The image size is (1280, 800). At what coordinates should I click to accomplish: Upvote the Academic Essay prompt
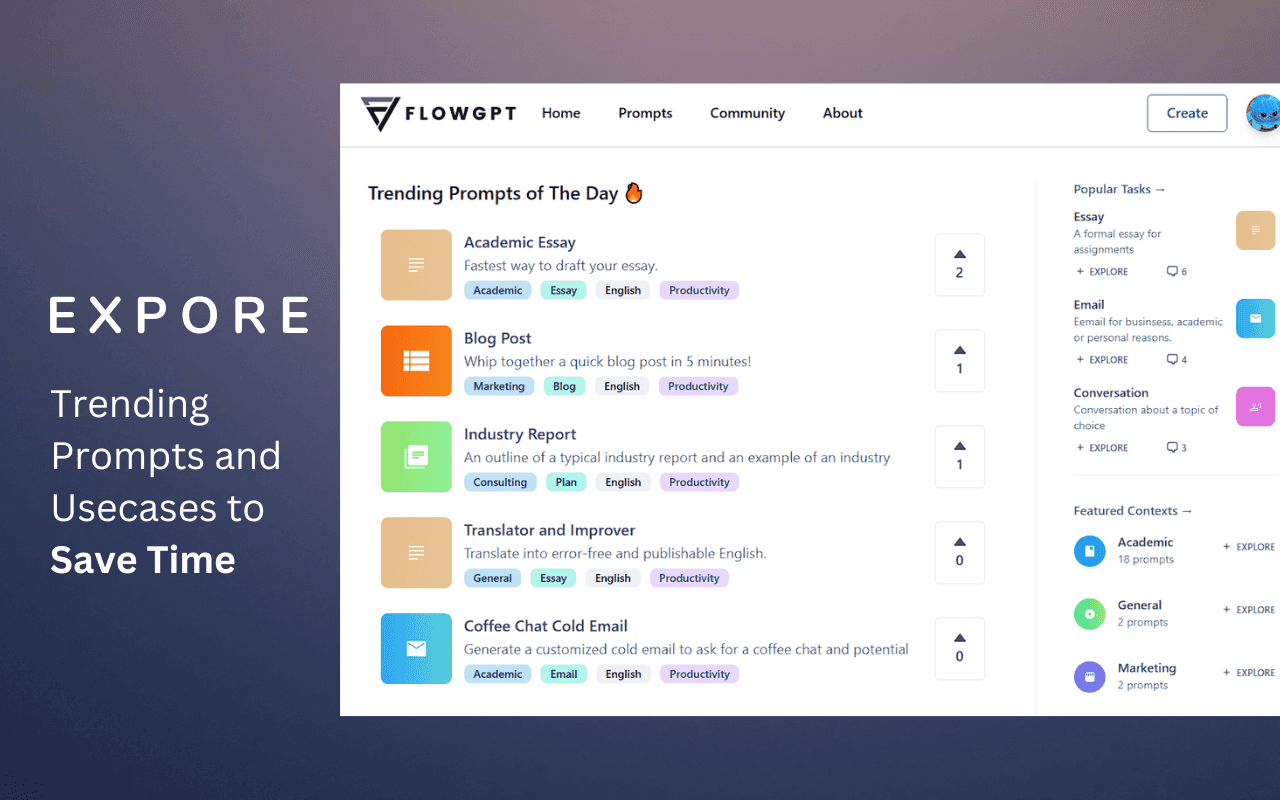tap(960, 265)
